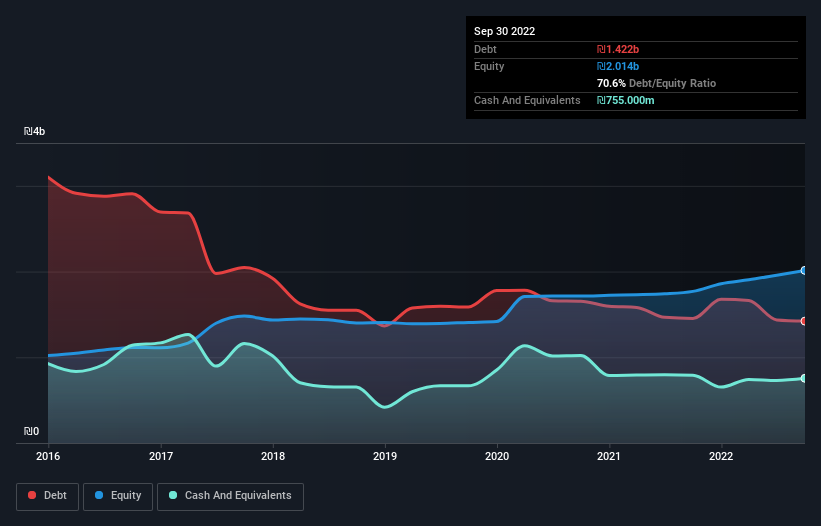Select the 2020 x-axis label
The width and height of the screenshot is (821, 526).
pos(497,456)
